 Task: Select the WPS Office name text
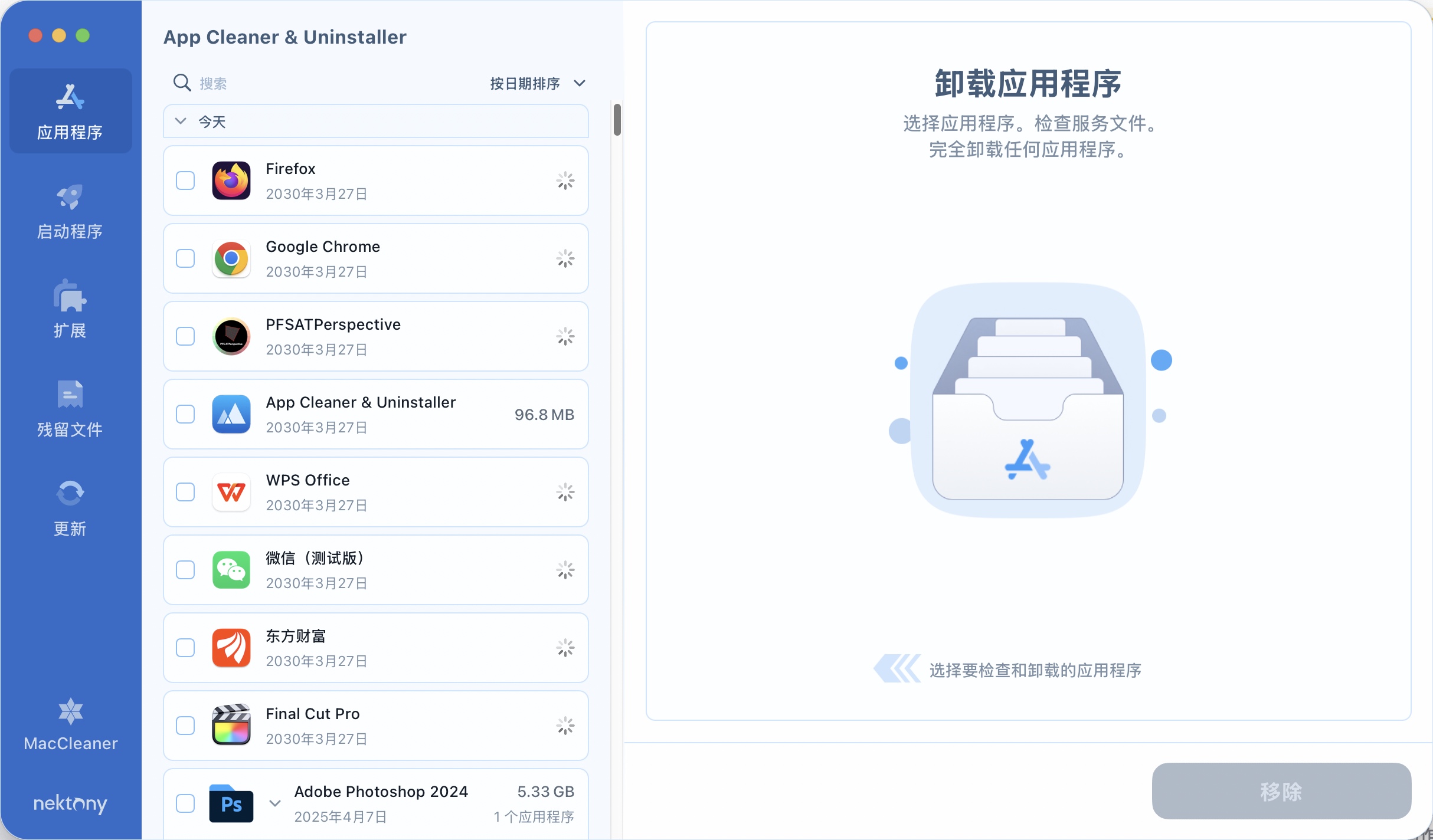coord(307,480)
